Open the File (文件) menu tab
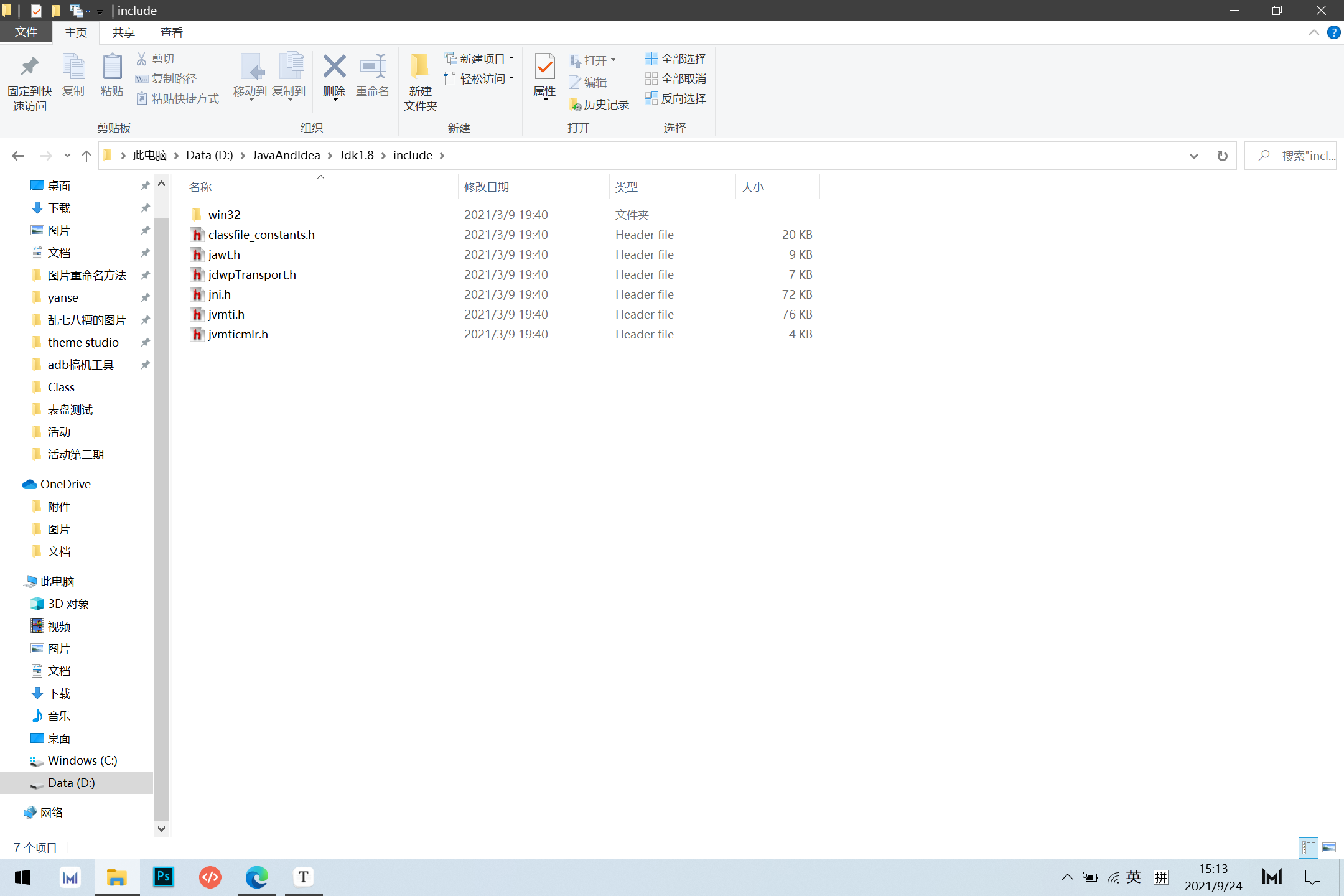 [26, 32]
